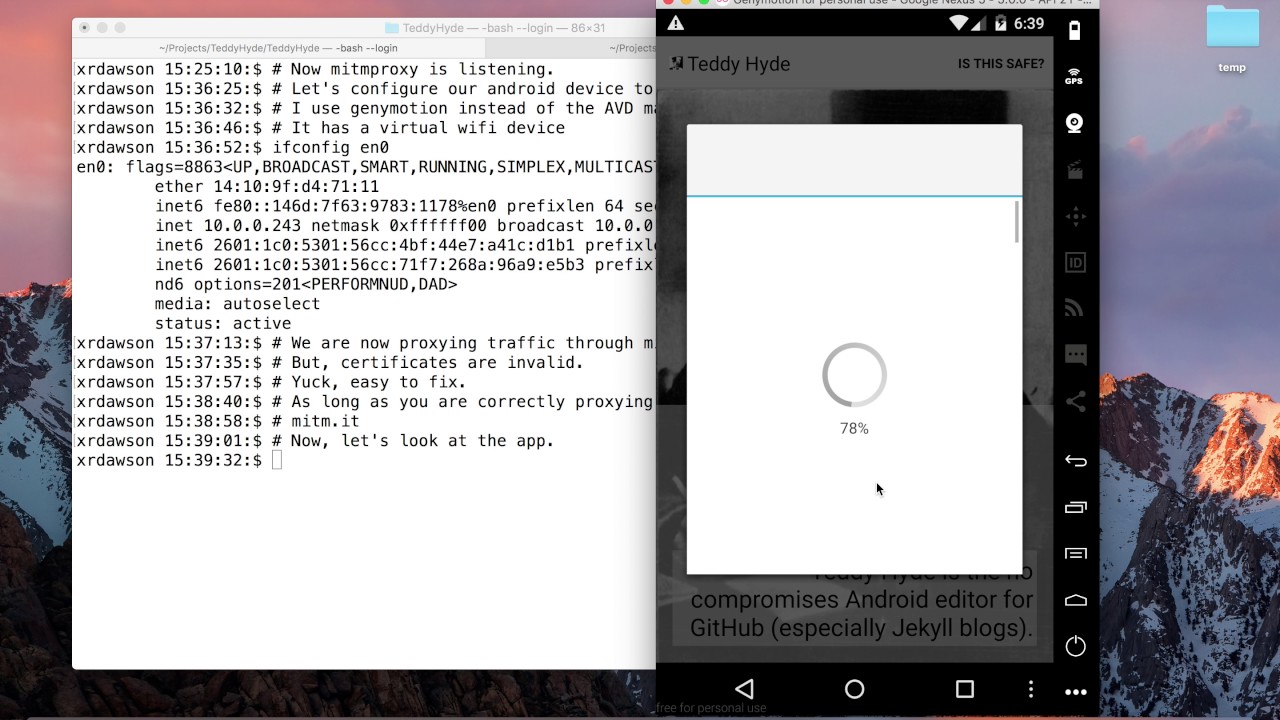This screenshot has height=720, width=1280.
Task: Open the phone SMS chat widget
Action: (x=1075, y=355)
